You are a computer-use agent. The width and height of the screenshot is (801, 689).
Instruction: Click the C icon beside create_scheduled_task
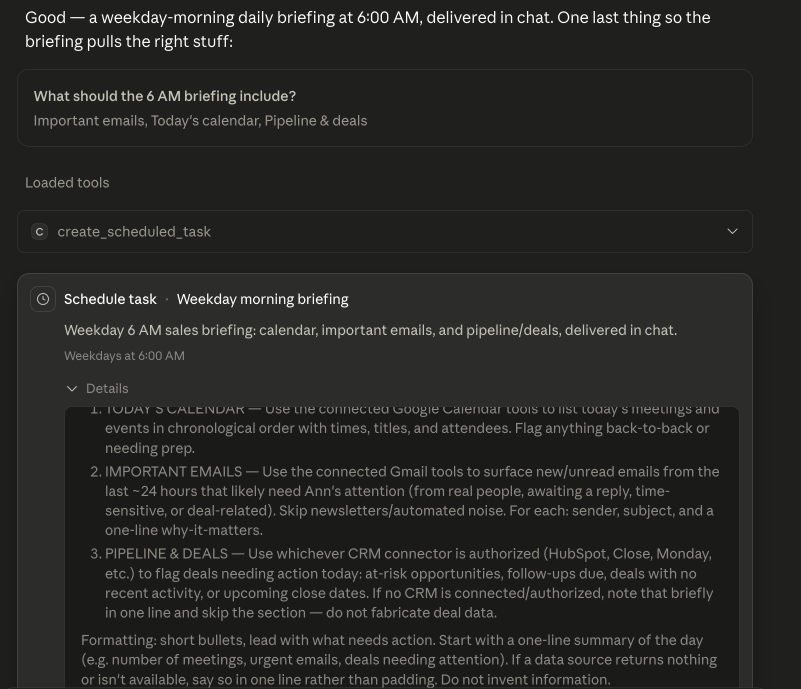(39, 231)
